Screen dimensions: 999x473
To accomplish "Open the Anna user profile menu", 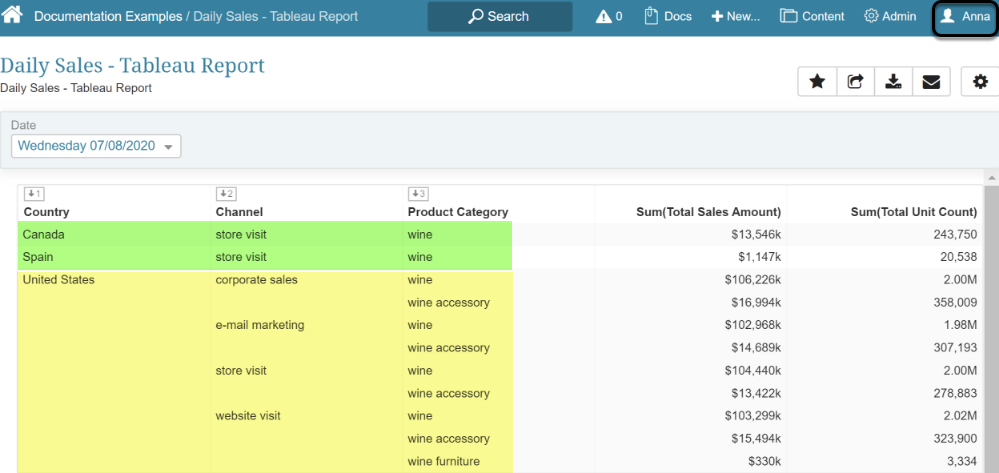I will [x=965, y=17].
